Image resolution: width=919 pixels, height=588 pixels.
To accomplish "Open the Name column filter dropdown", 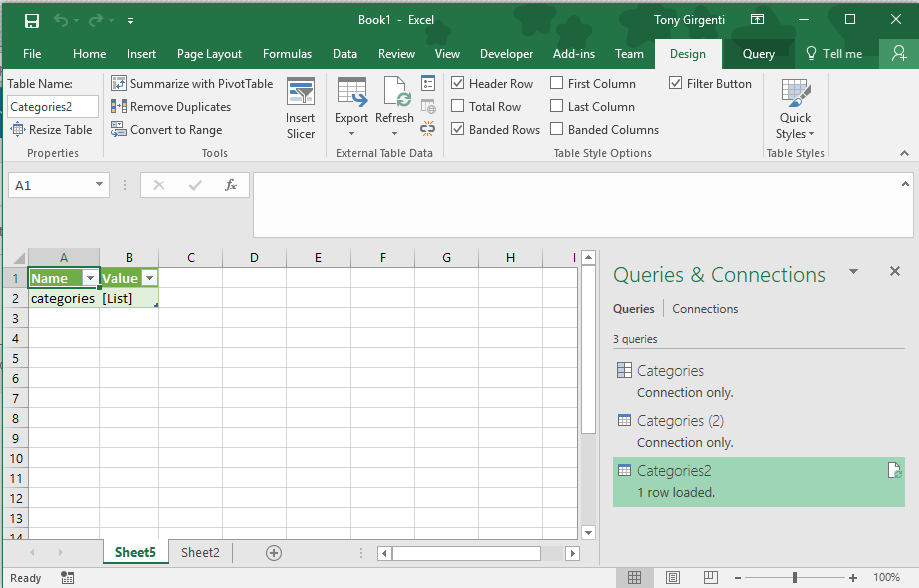I will point(90,278).
